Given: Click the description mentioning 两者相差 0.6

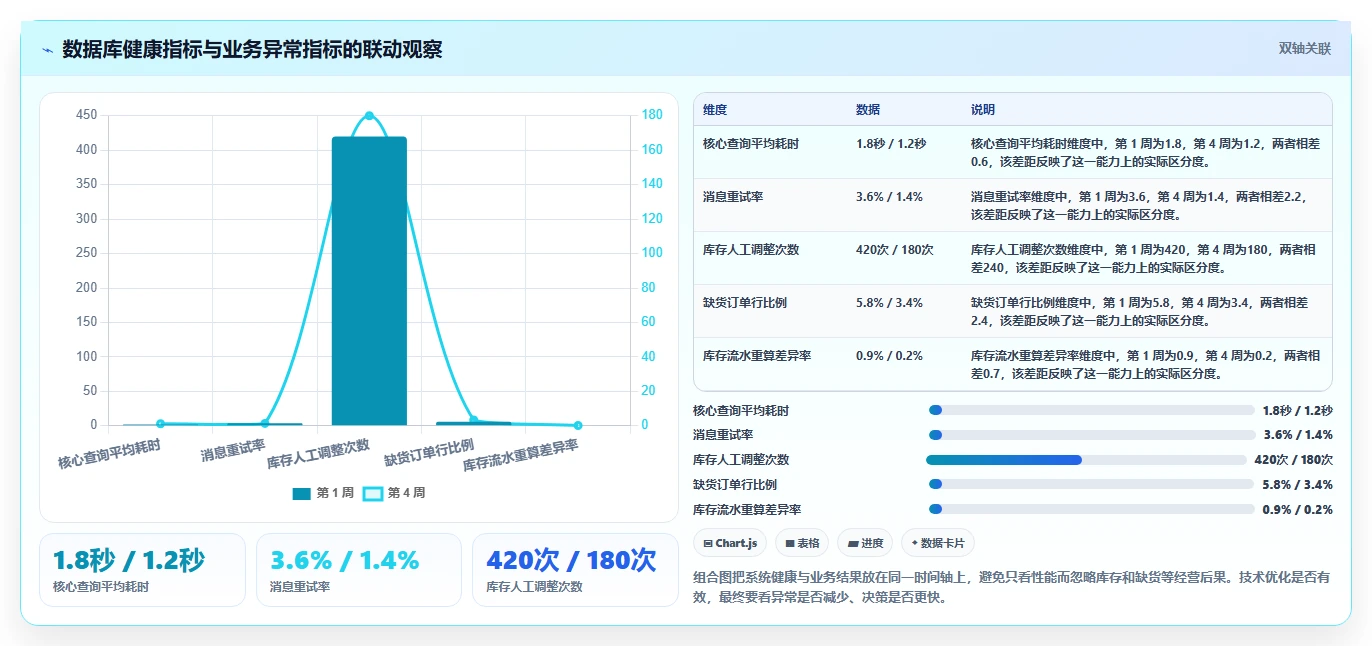Looking at the screenshot, I should [x=1145, y=152].
